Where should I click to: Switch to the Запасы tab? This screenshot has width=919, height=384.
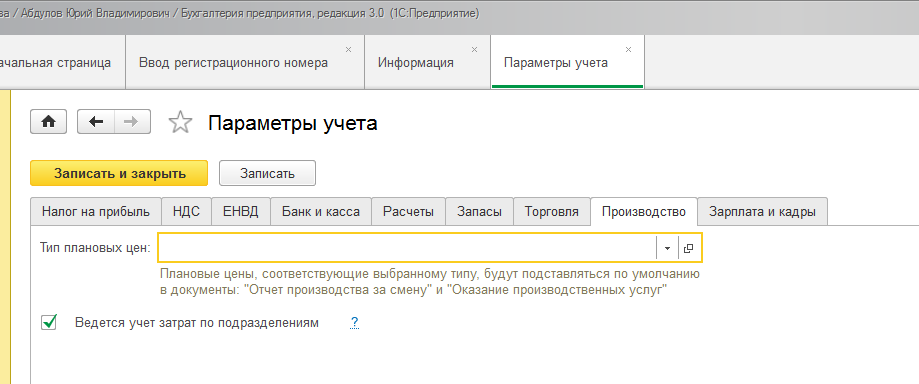479,212
